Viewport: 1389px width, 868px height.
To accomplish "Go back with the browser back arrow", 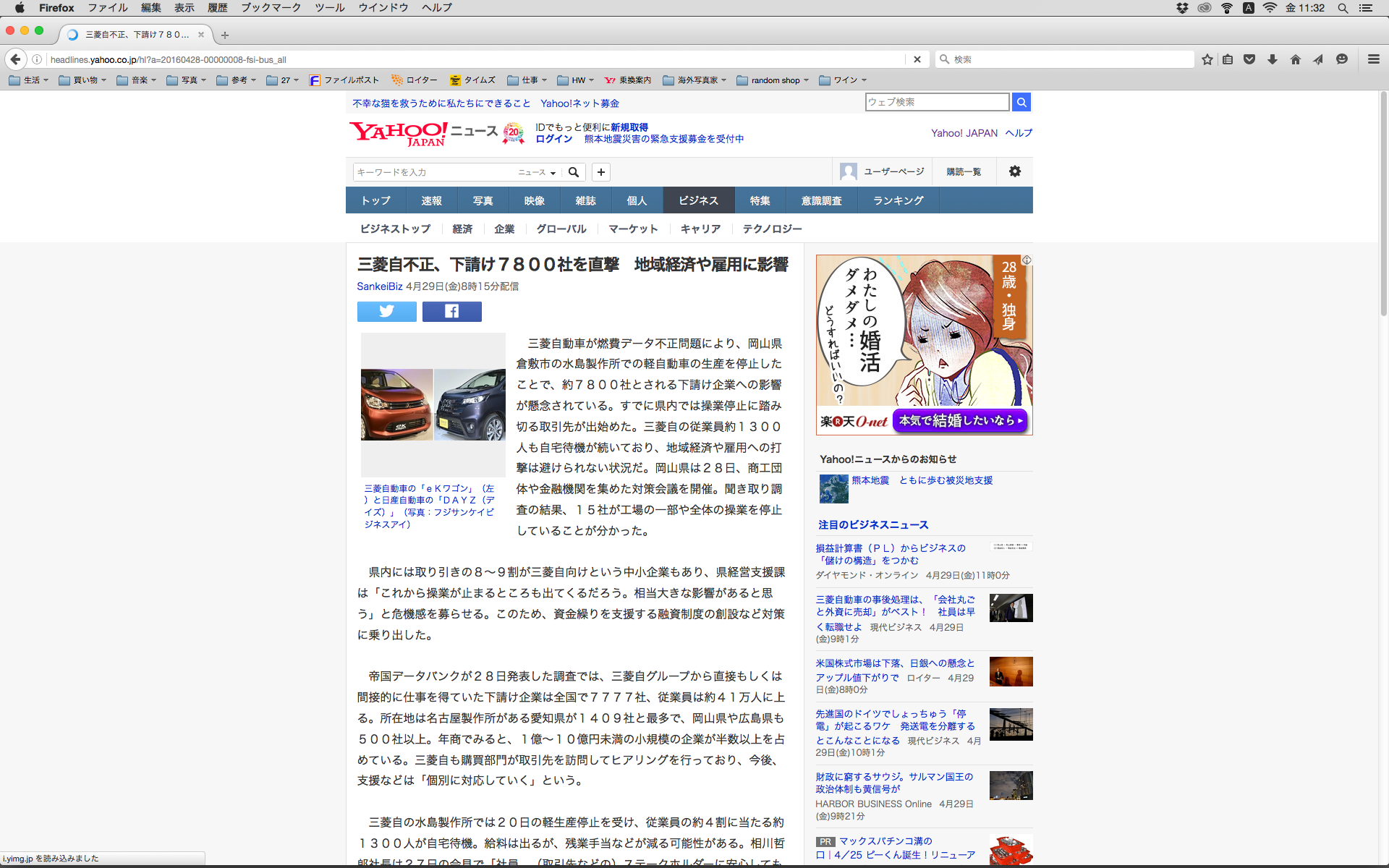I will tap(15, 59).
